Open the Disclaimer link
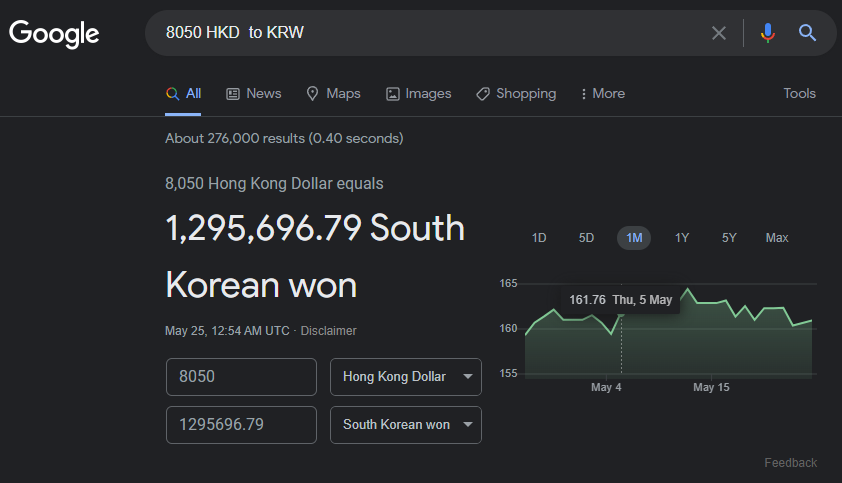Viewport: 842px width, 483px height. click(328, 330)
